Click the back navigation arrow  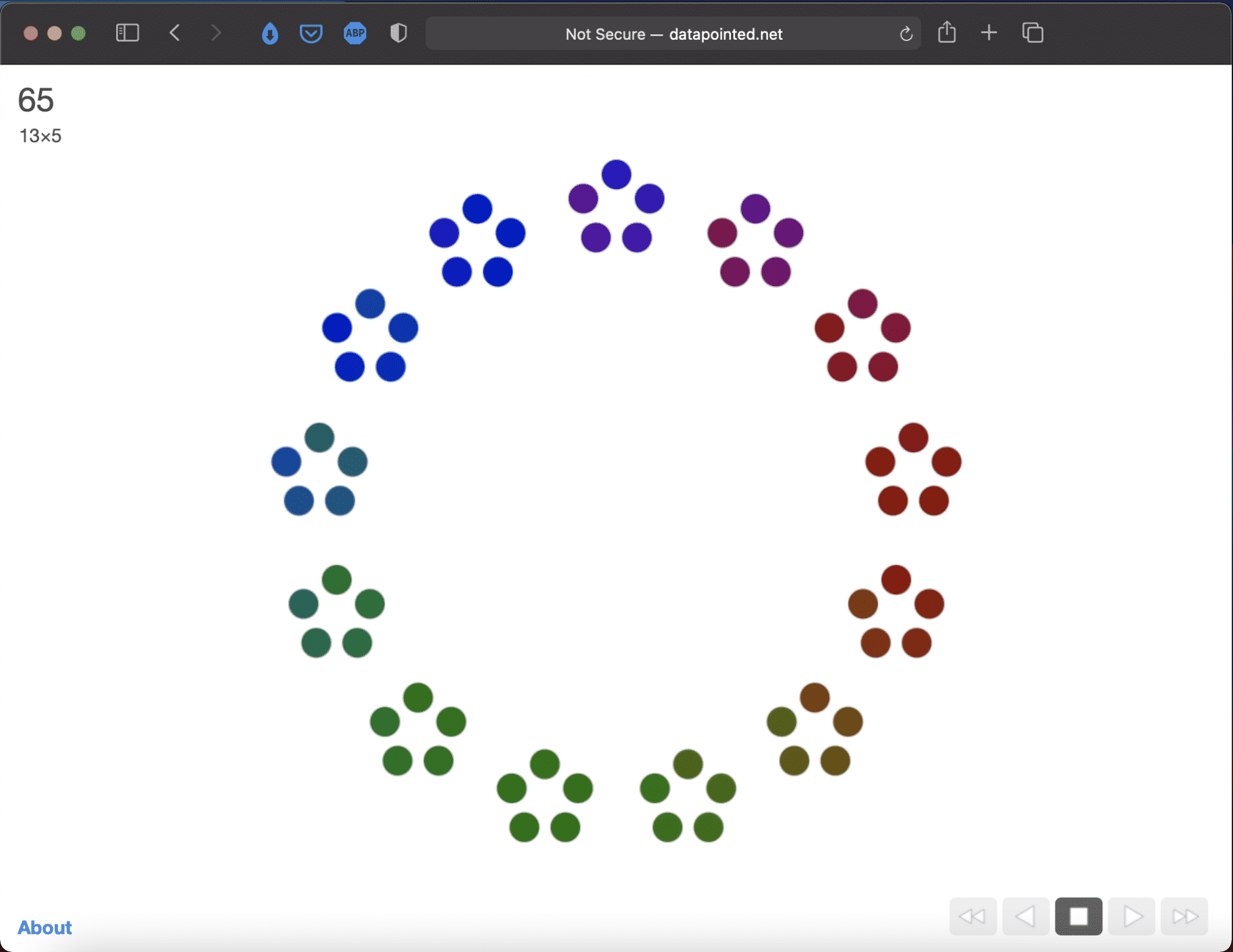(x=174, y=33)
